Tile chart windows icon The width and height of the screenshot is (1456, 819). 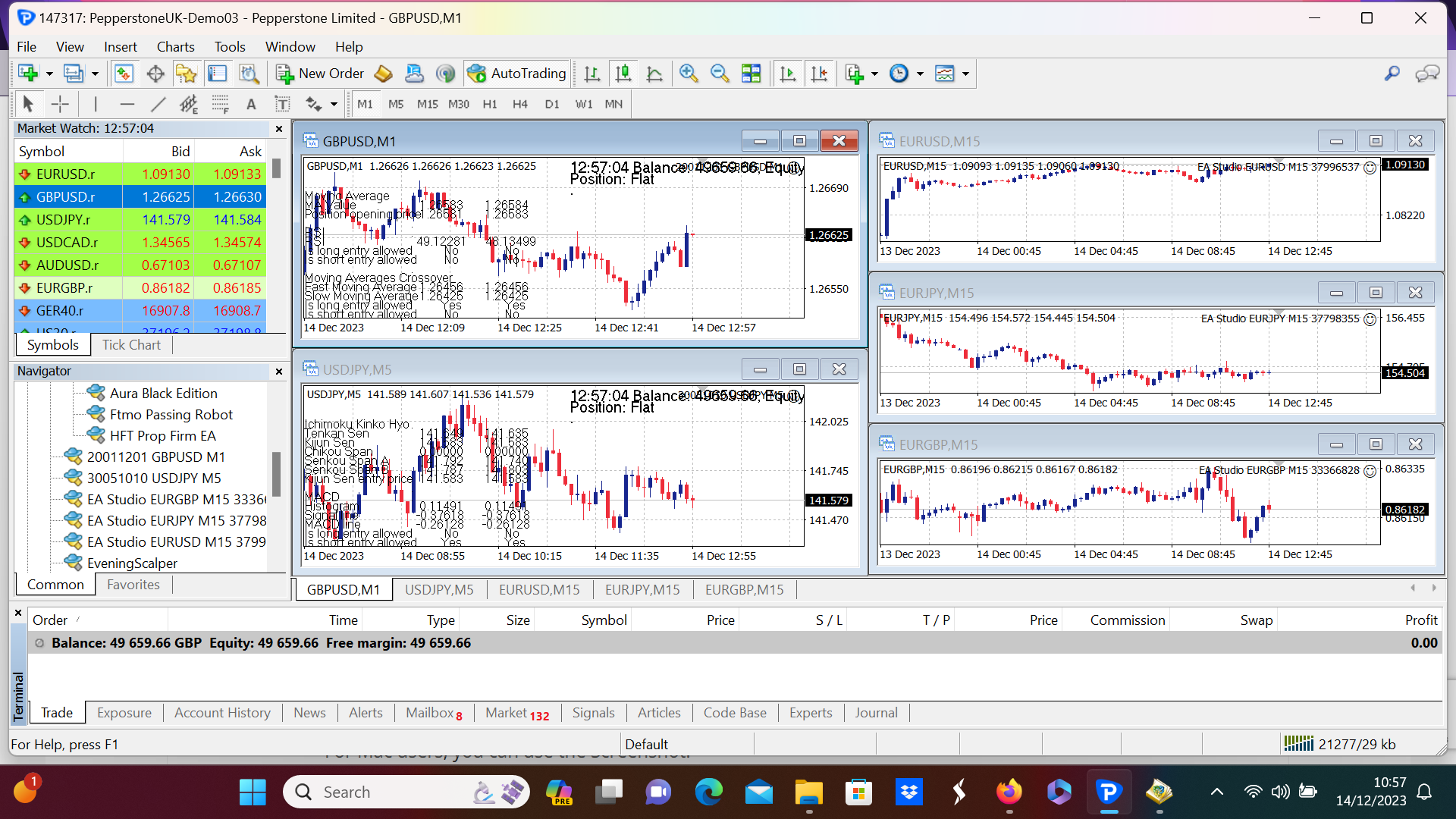click(752, 74)
